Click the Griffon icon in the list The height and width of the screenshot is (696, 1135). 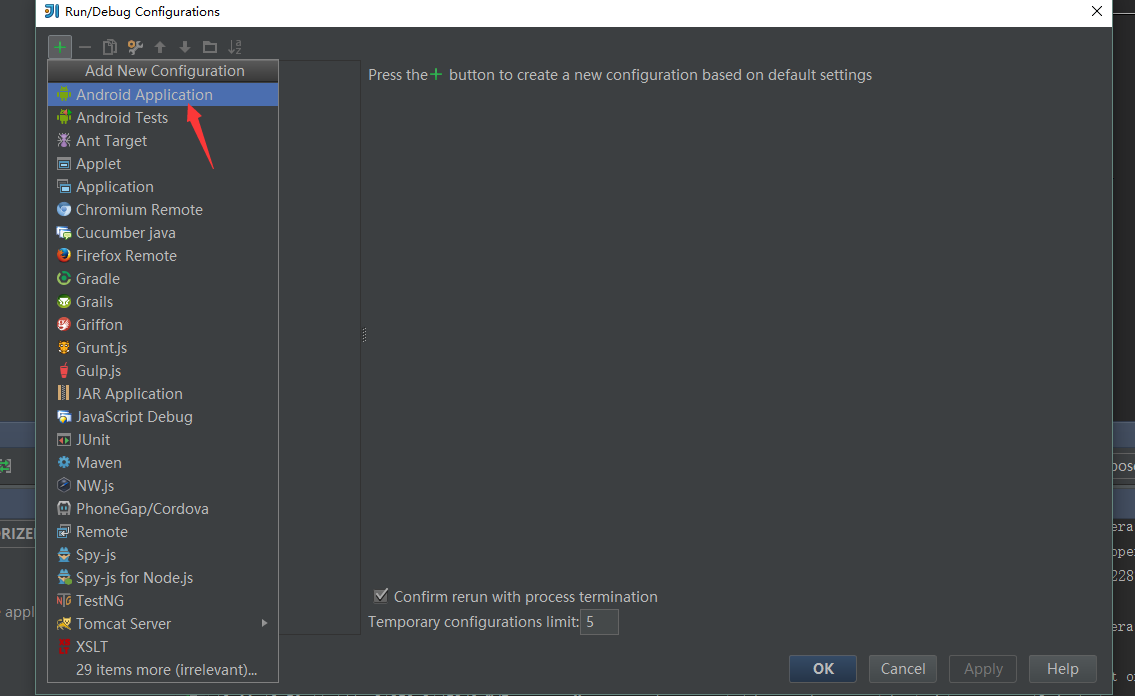(64, 324)
